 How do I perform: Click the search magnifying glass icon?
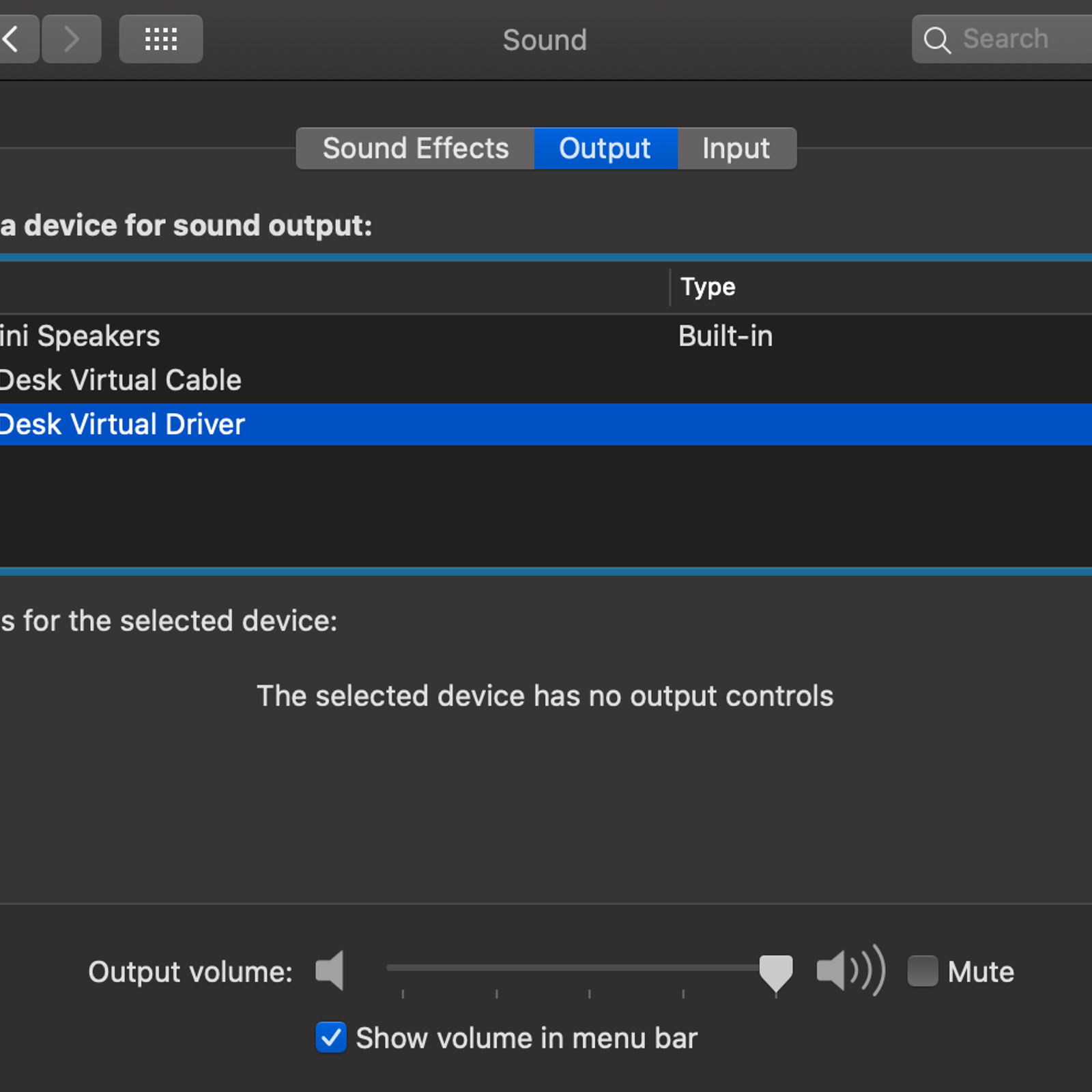(x=936, y=40)
